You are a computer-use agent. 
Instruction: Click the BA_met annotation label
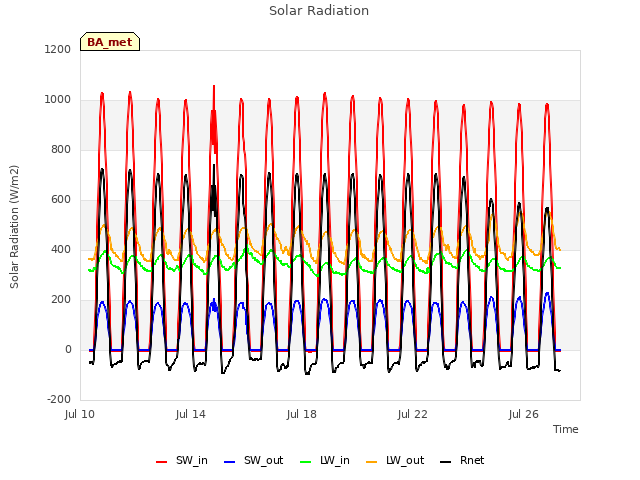[110, 42]
